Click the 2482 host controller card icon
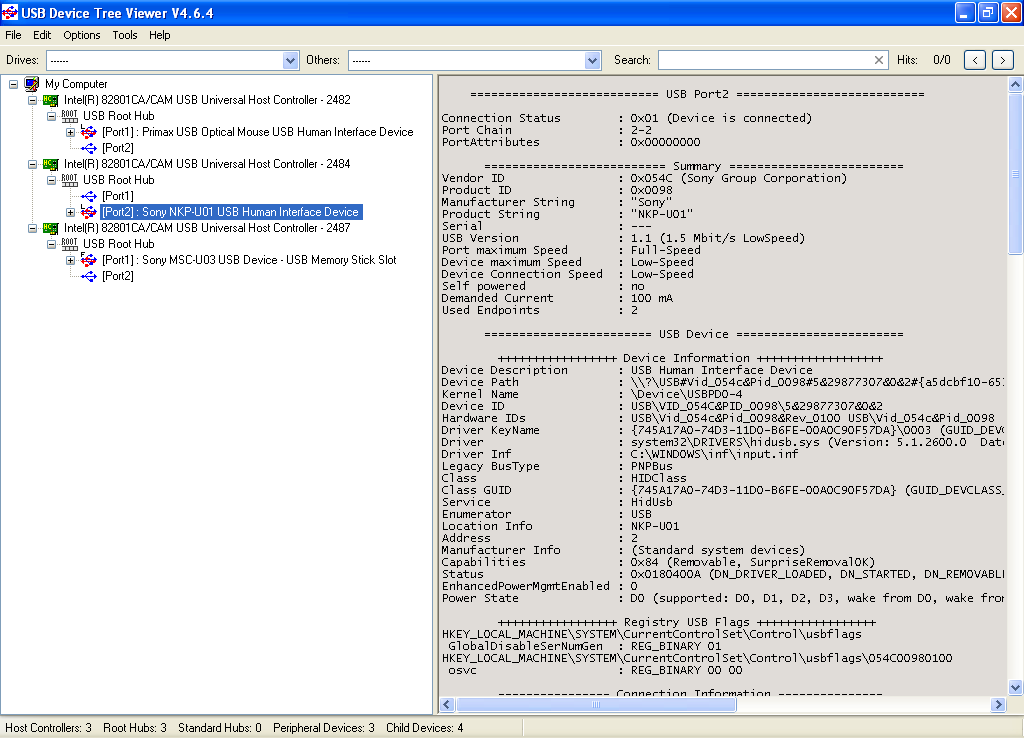The image size is (1024, 738). pos(51,100)
